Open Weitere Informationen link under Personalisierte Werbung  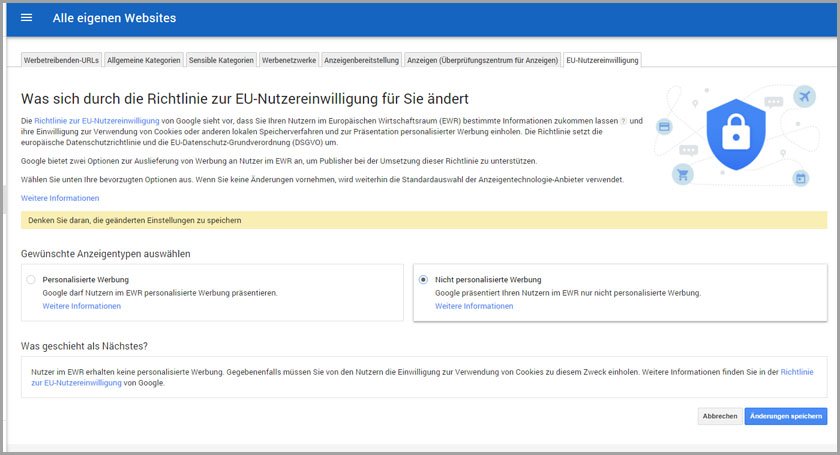(81, 306)
